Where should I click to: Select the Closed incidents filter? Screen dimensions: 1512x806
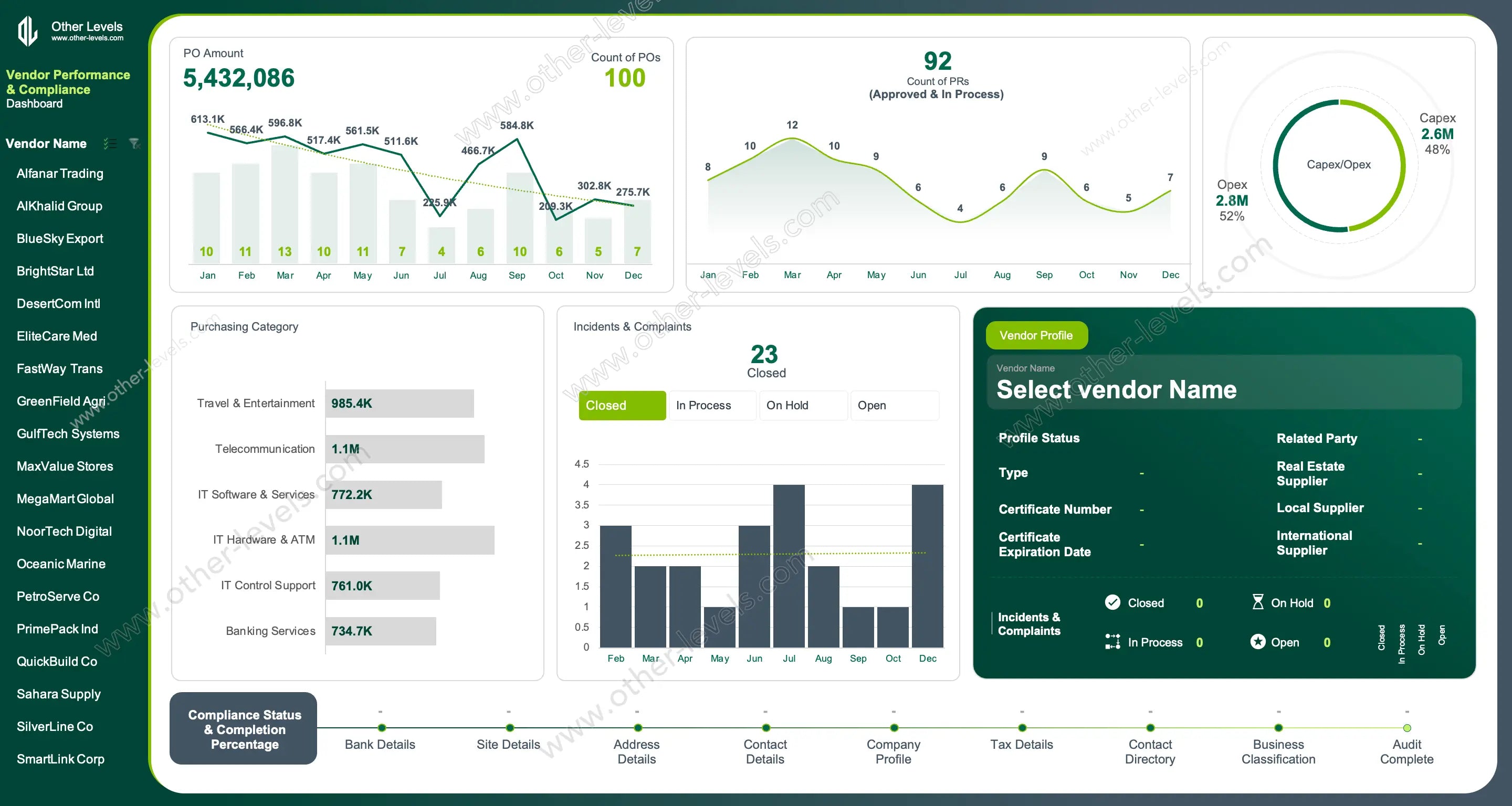pos(622,405)
